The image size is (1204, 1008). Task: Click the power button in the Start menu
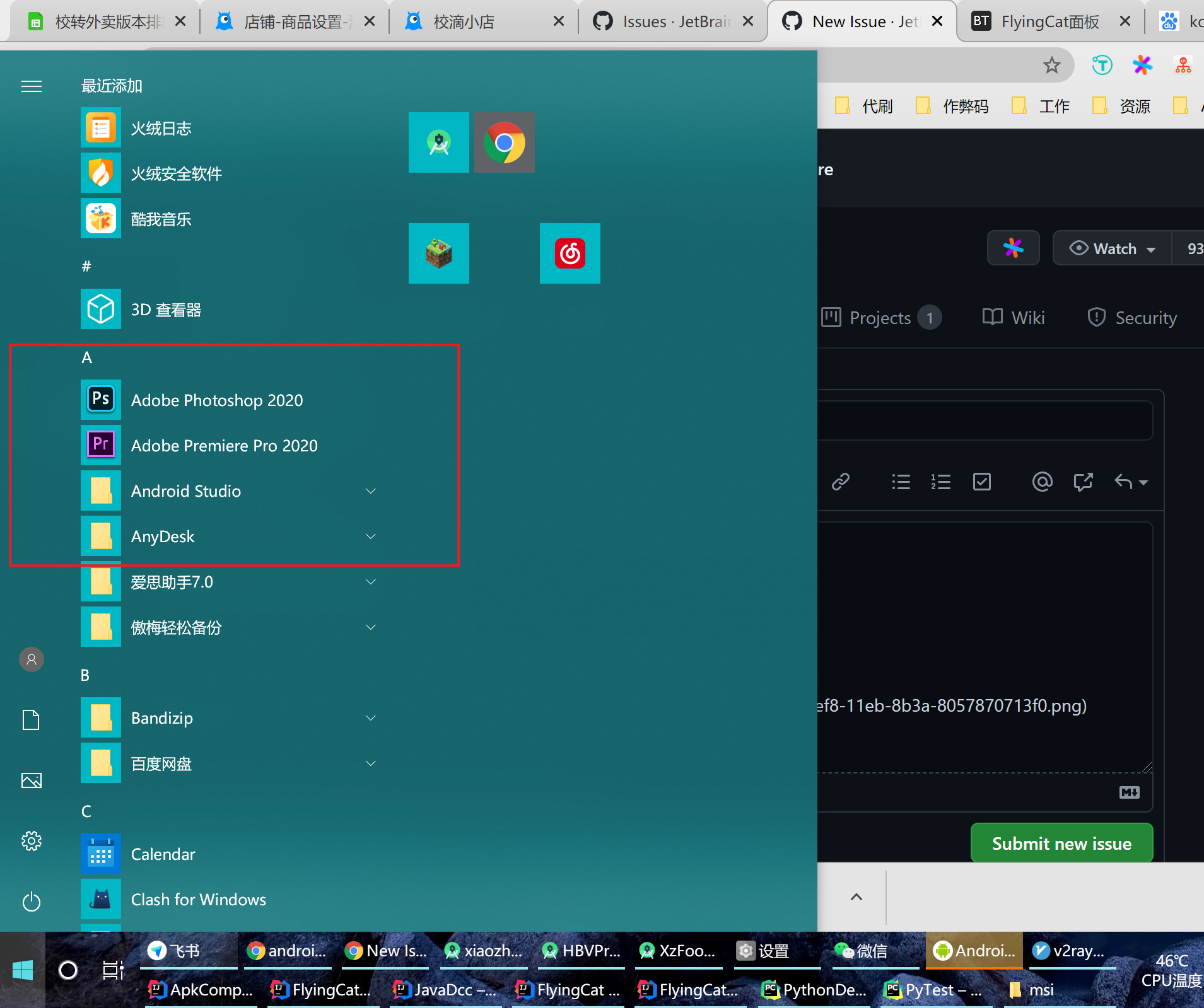pyautogui.click(x=31, y=901)
